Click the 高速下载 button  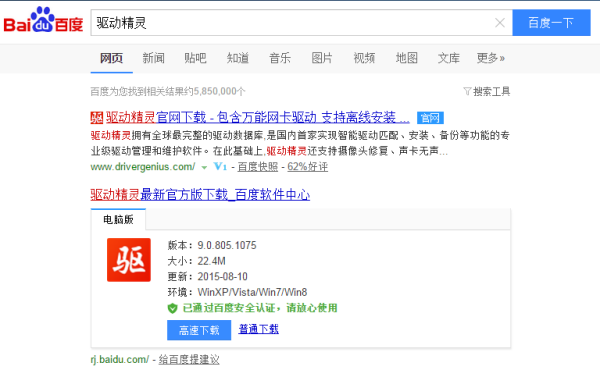point(199,330)
